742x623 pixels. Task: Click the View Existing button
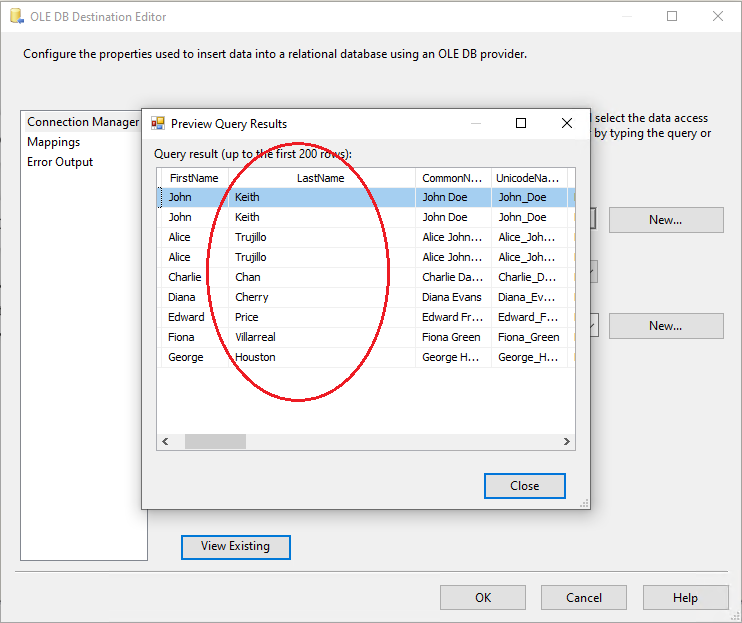coord(235,546)
